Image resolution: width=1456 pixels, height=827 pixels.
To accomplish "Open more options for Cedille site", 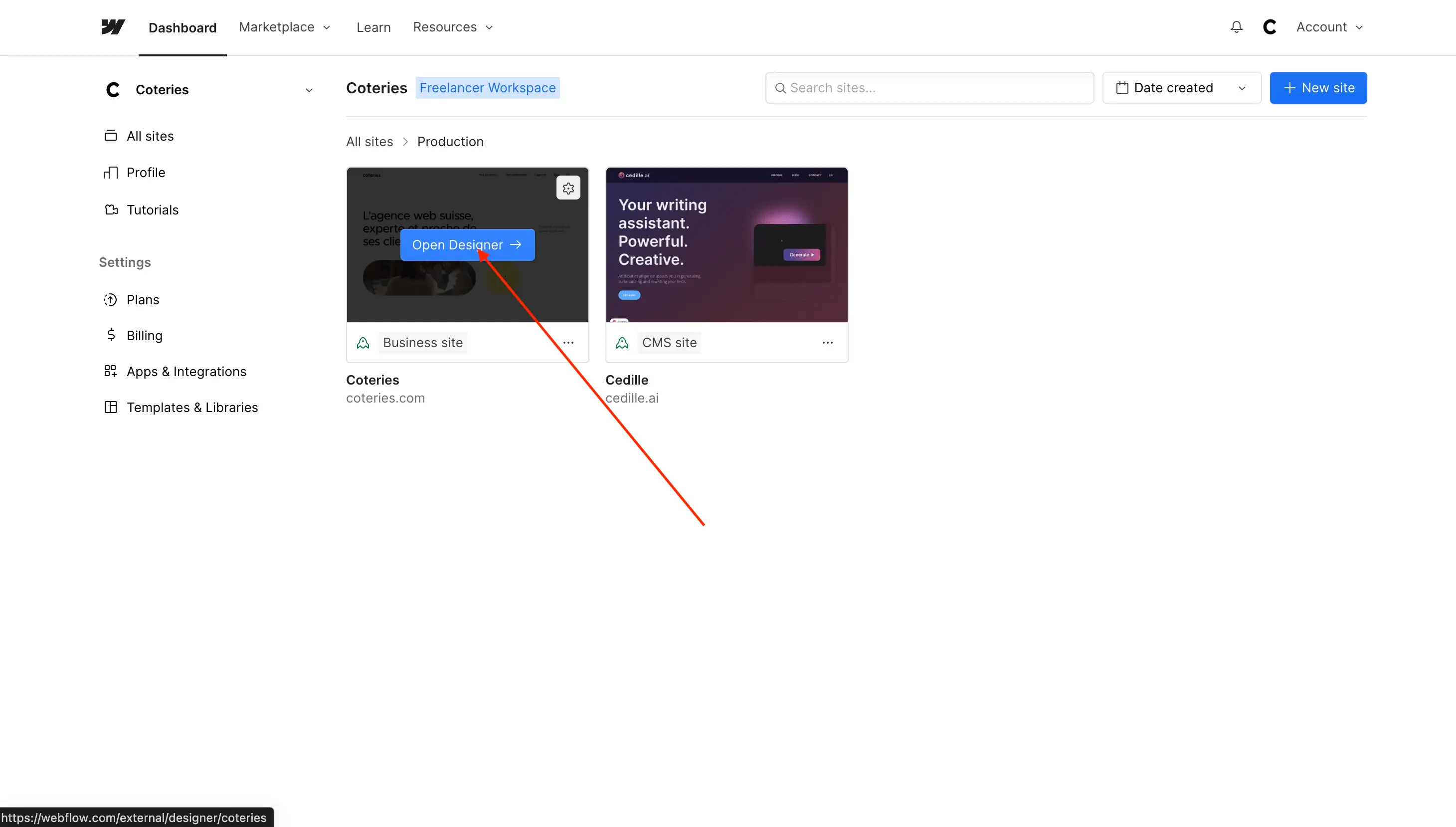I will point(828,343).
